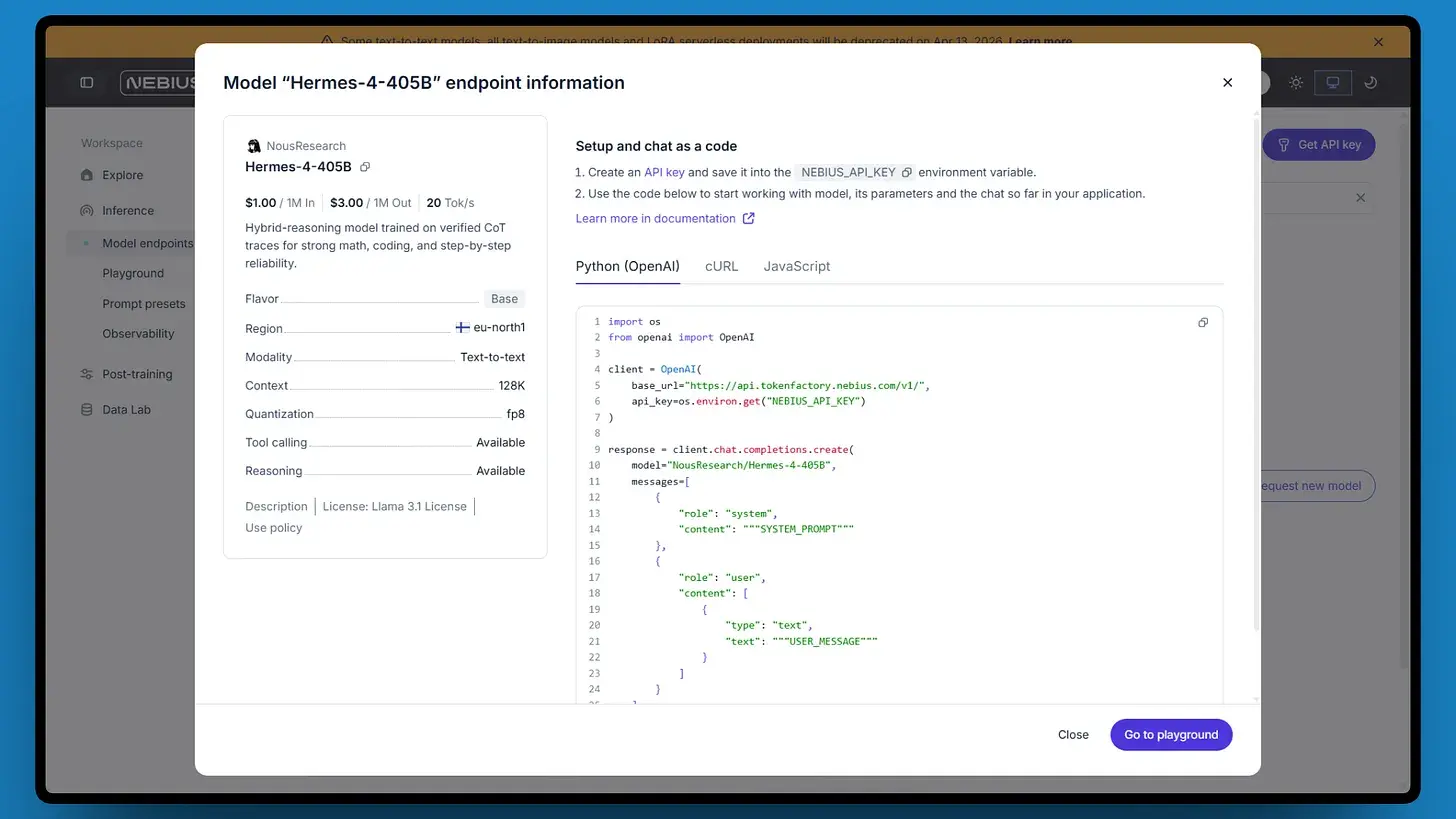Enable dark mode moon icon
This screenshot has height=819, width=1456.
(1371, 83)
